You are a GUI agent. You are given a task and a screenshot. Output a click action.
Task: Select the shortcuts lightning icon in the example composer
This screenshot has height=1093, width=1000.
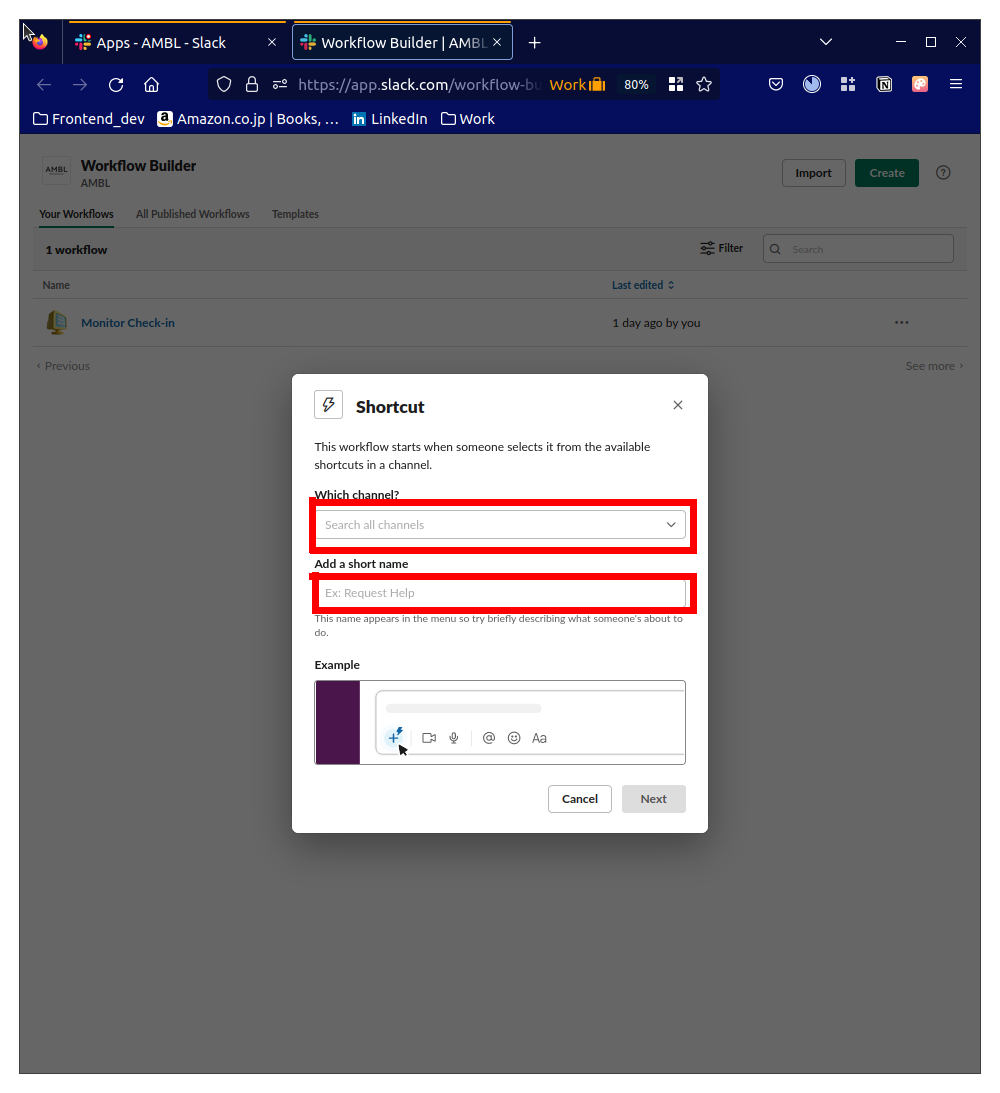[396, 737]
